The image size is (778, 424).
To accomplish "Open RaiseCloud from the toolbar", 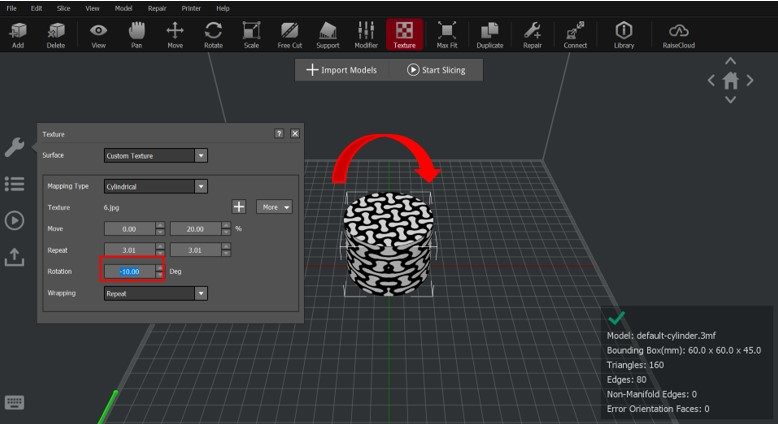I will [679, 35].
